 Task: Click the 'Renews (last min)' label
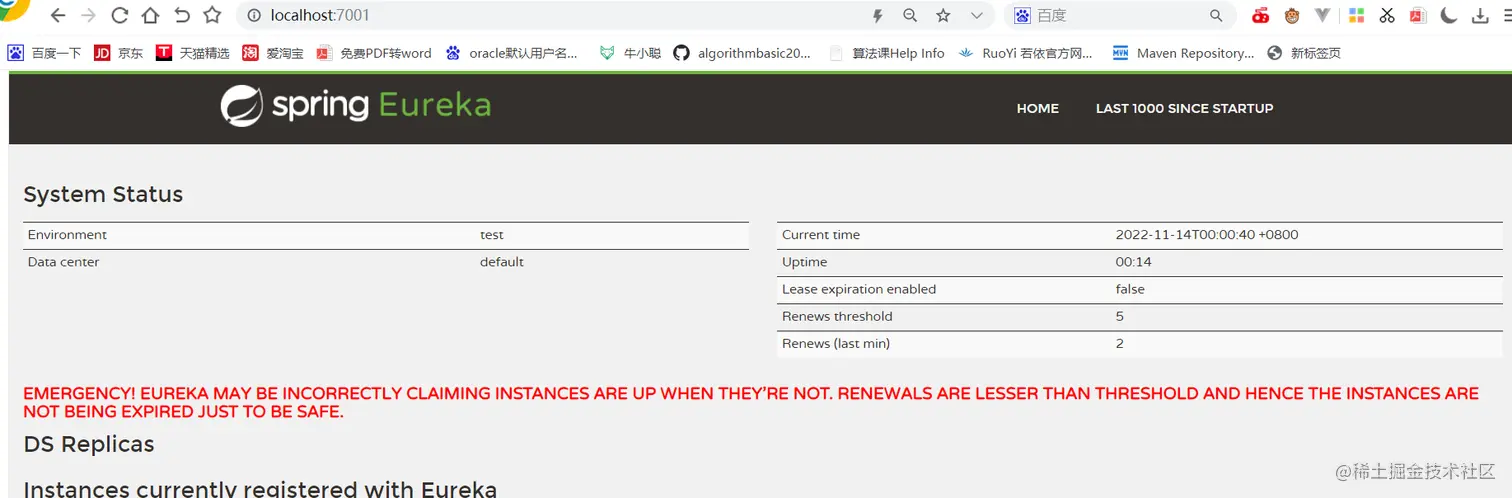pos(836,343)
